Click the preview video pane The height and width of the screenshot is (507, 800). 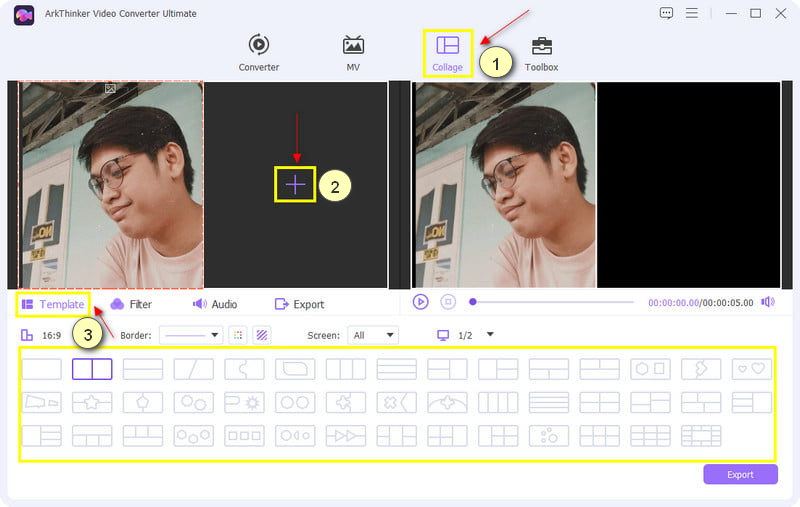coord(596,185)
